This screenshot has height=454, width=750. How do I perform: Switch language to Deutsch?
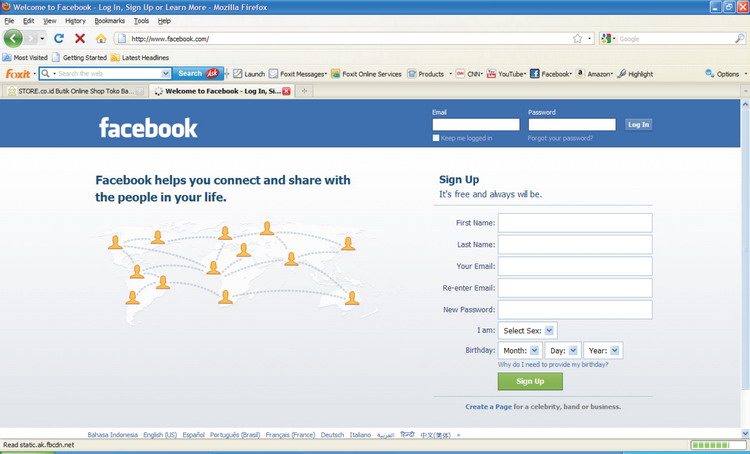[x=332, y=435]
